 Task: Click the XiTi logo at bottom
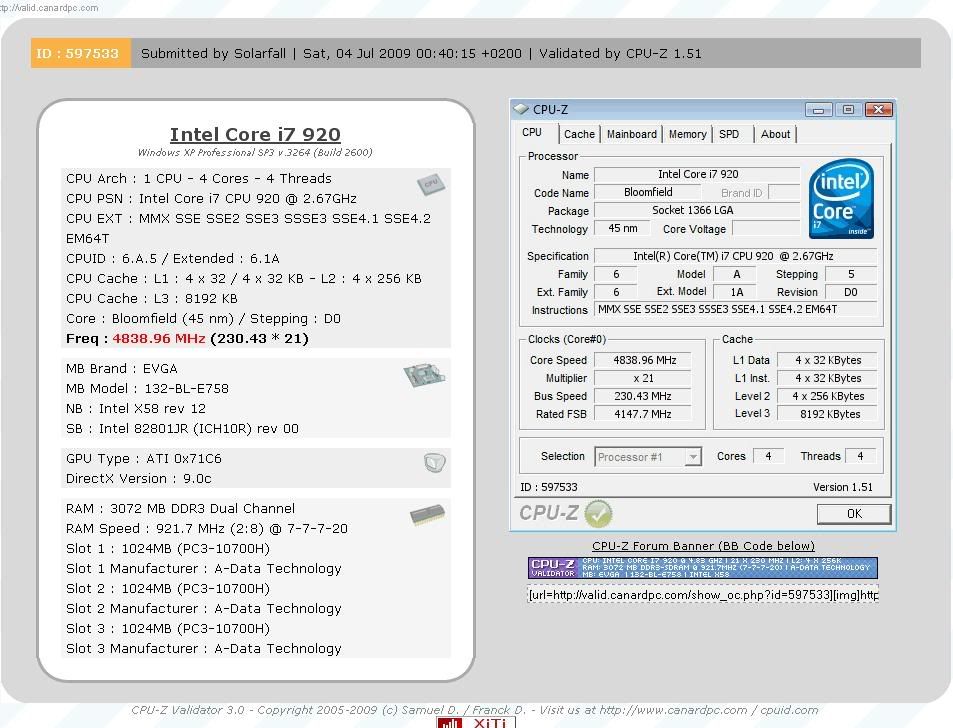476,721
